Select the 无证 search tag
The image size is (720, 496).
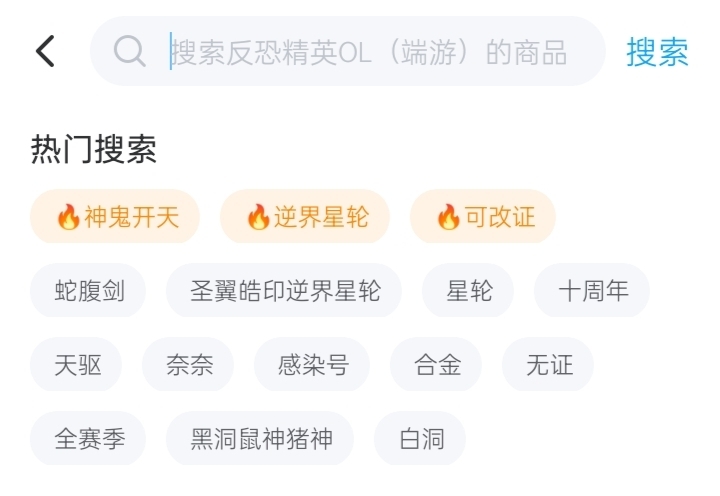click(x=549, y=365)
